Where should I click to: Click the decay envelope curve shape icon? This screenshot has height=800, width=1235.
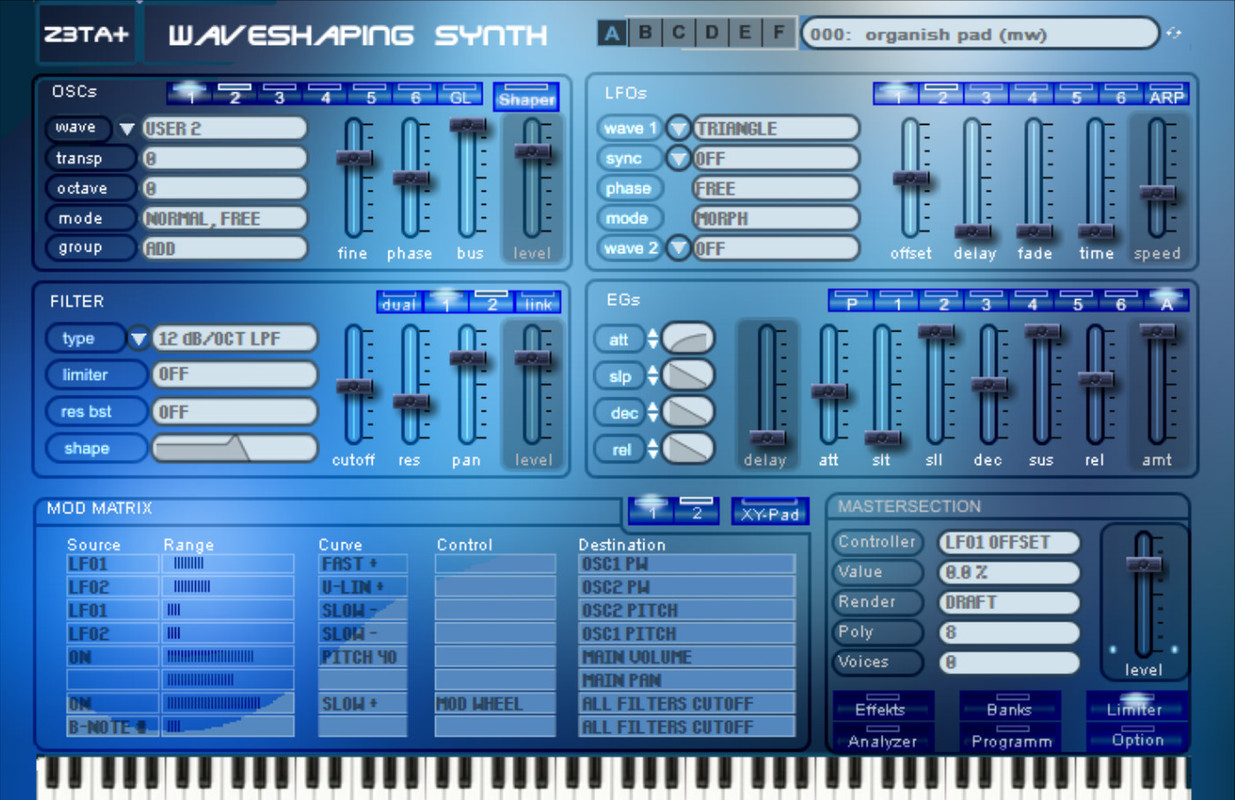[x=688, y=411]
